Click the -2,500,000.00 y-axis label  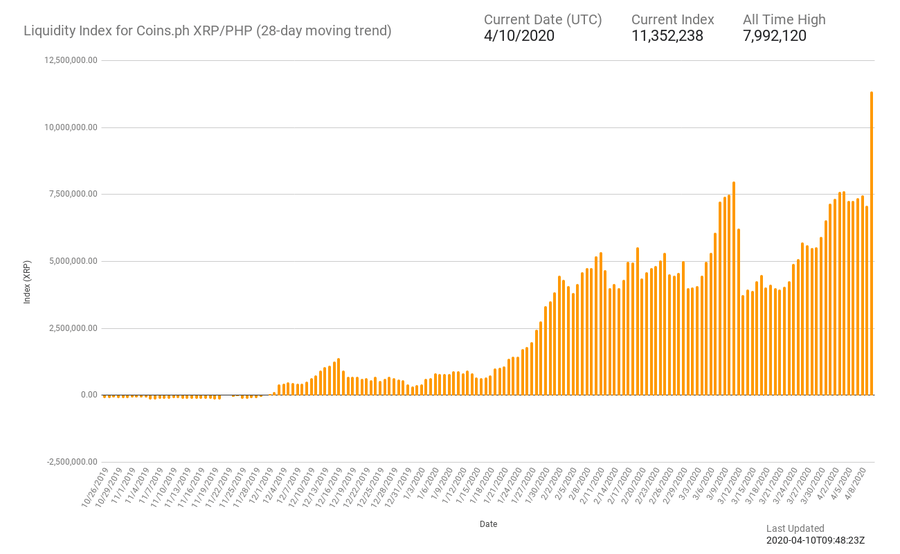pos(72,462)
